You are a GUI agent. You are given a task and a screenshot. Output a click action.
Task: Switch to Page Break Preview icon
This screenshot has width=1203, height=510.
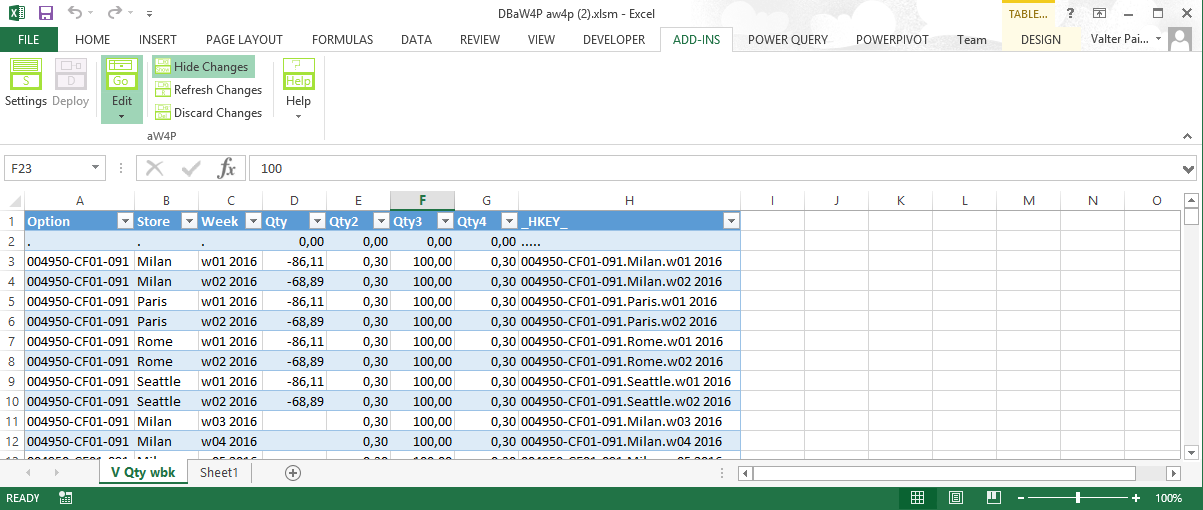click(x=993, y=498)
